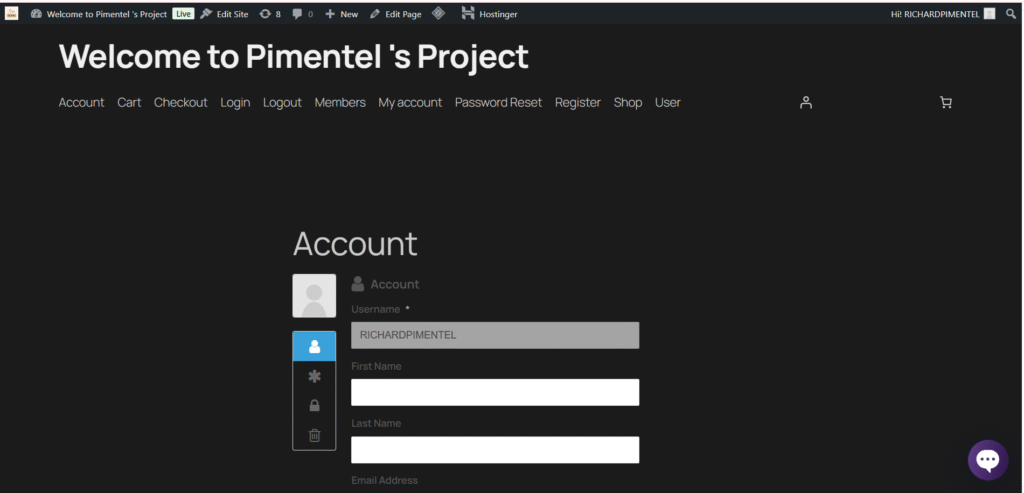Click the profile avatar thumbnail
Viewport: 1024px width, 493px height.
[314, 296]
